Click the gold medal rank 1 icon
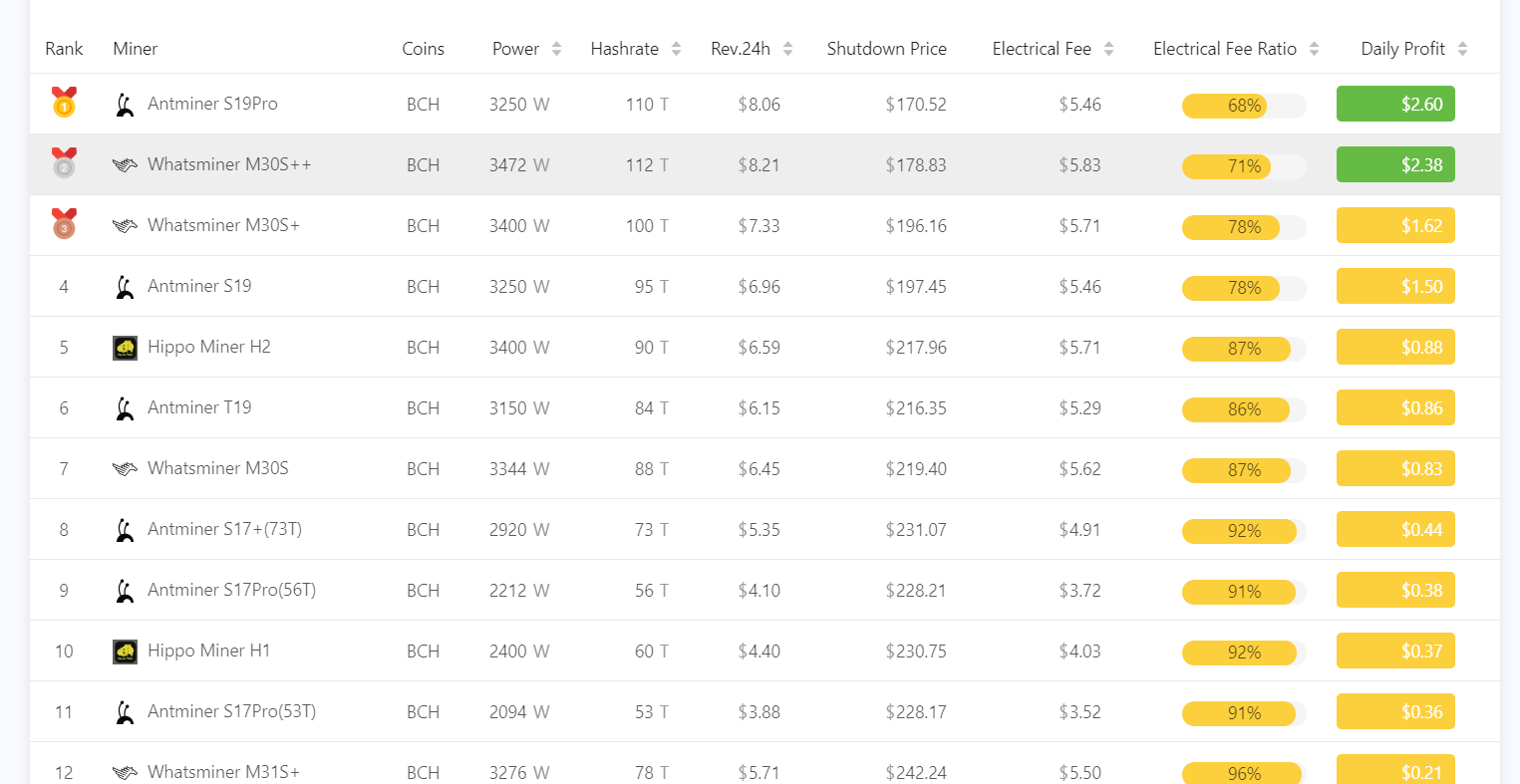The height and width of the screenshot is (784, 1520). (64, 103)
